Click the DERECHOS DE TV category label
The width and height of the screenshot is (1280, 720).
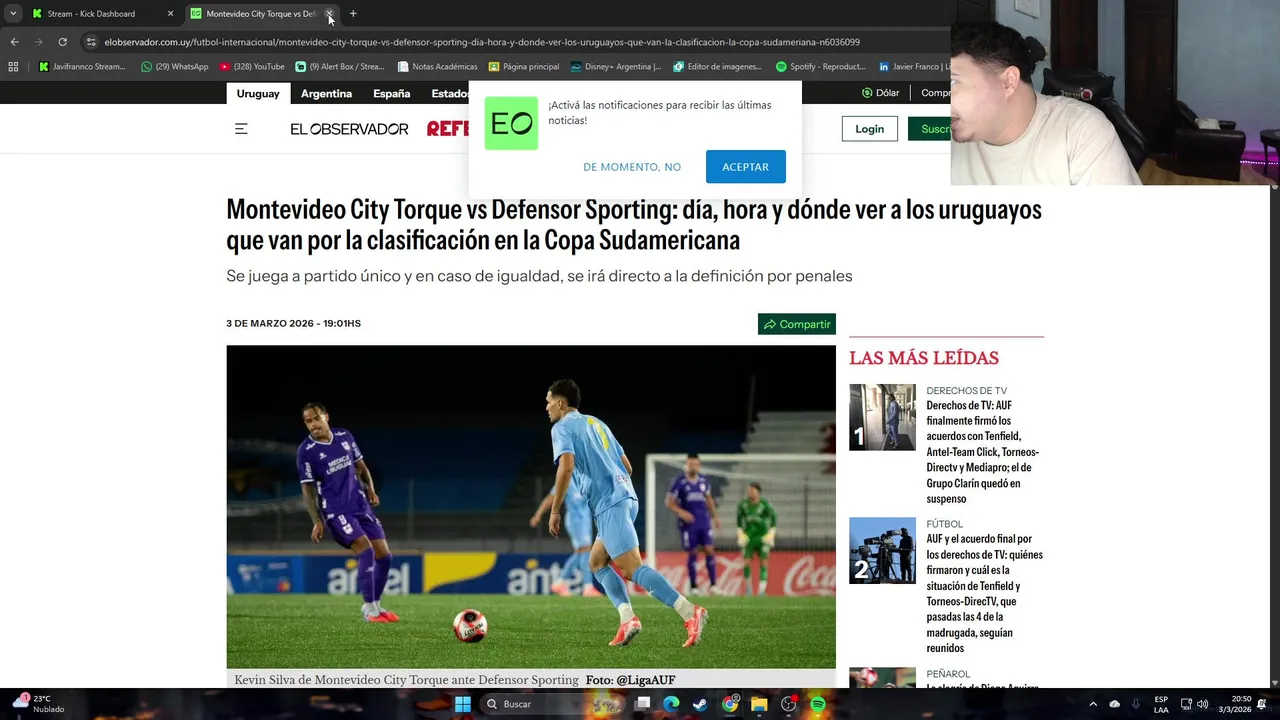966,391
